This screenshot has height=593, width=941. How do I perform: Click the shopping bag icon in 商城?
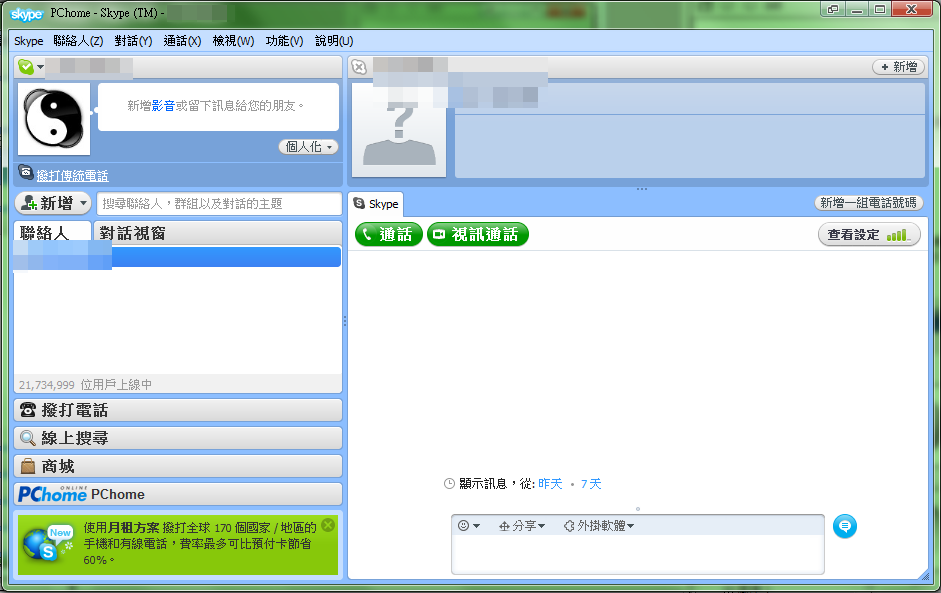point(28,466)
